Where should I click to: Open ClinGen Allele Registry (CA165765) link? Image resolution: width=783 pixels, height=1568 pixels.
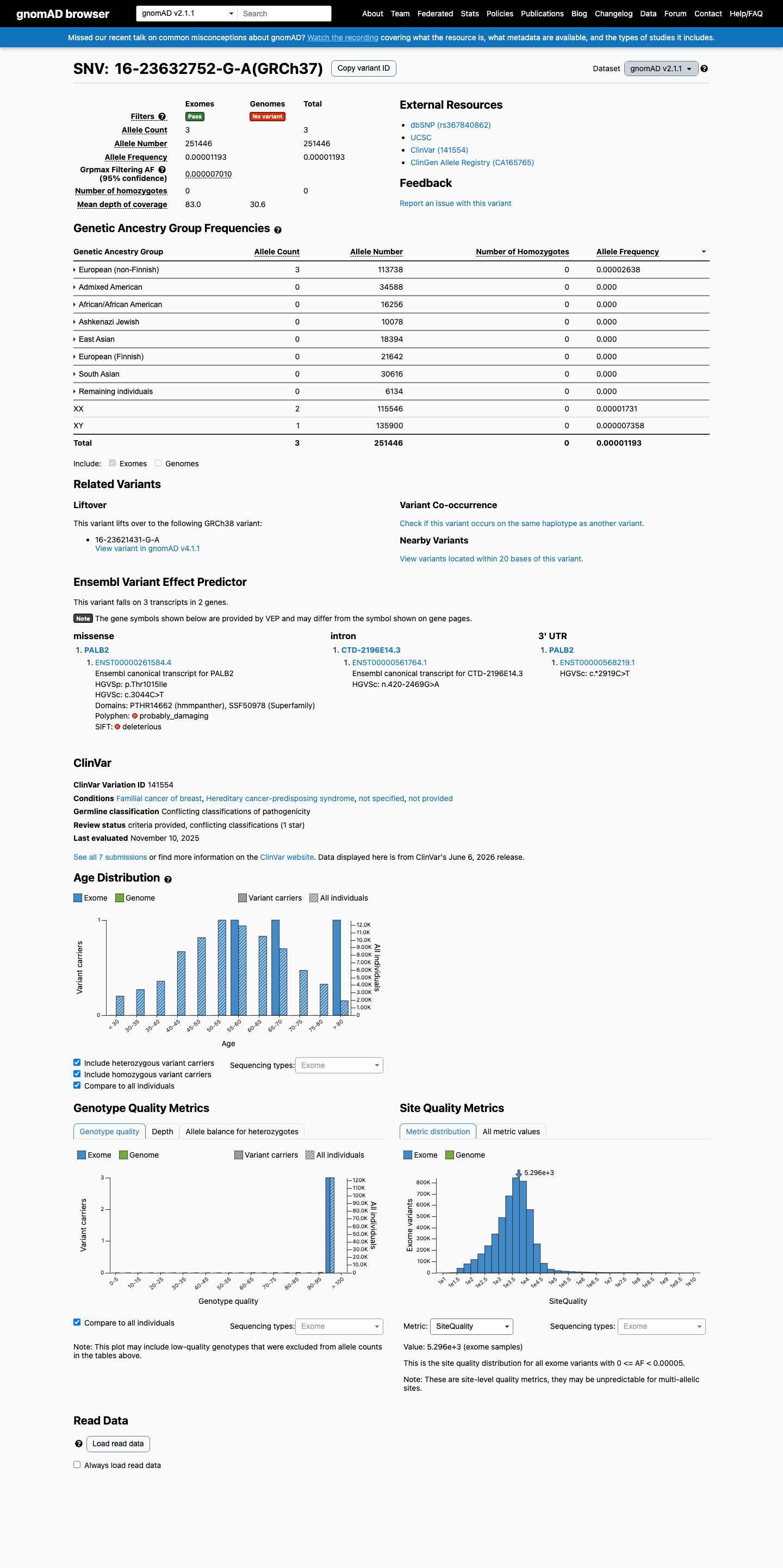pos(472,163)
